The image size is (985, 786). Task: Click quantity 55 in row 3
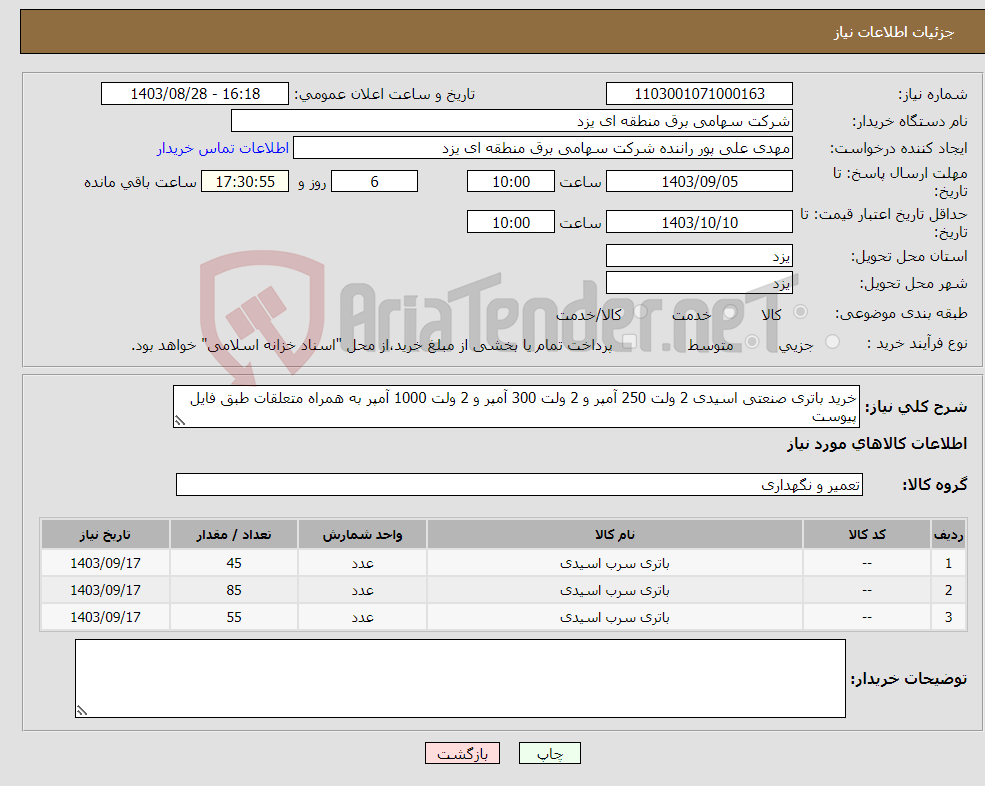[234, 618]
